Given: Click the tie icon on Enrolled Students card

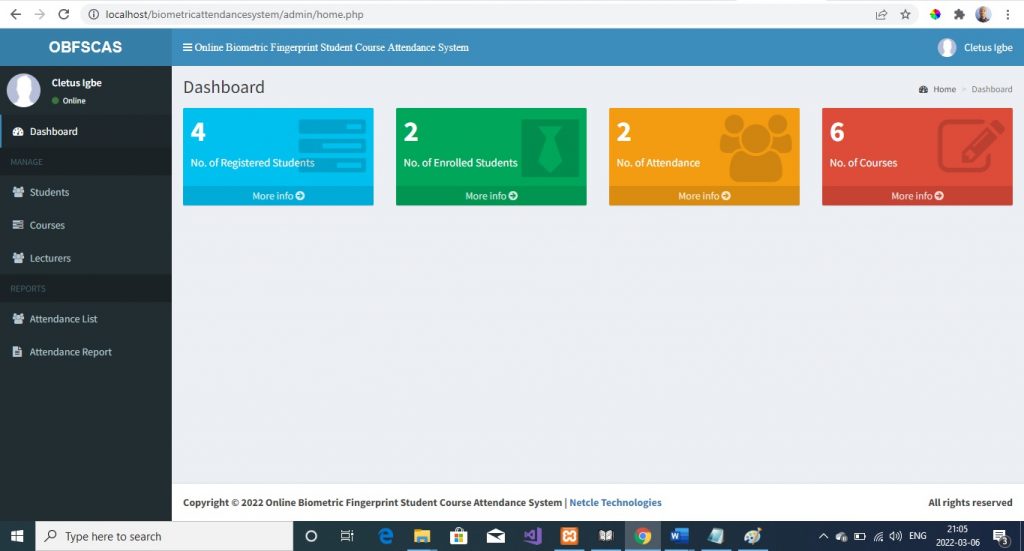Looking at the screenshot, I should [x=549, y=148].
